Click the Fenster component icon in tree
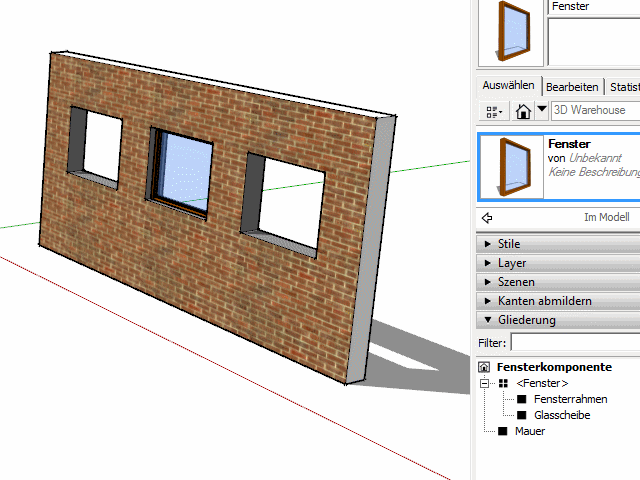The height and width of the screenshot is (480, 640). pos(504,383)
